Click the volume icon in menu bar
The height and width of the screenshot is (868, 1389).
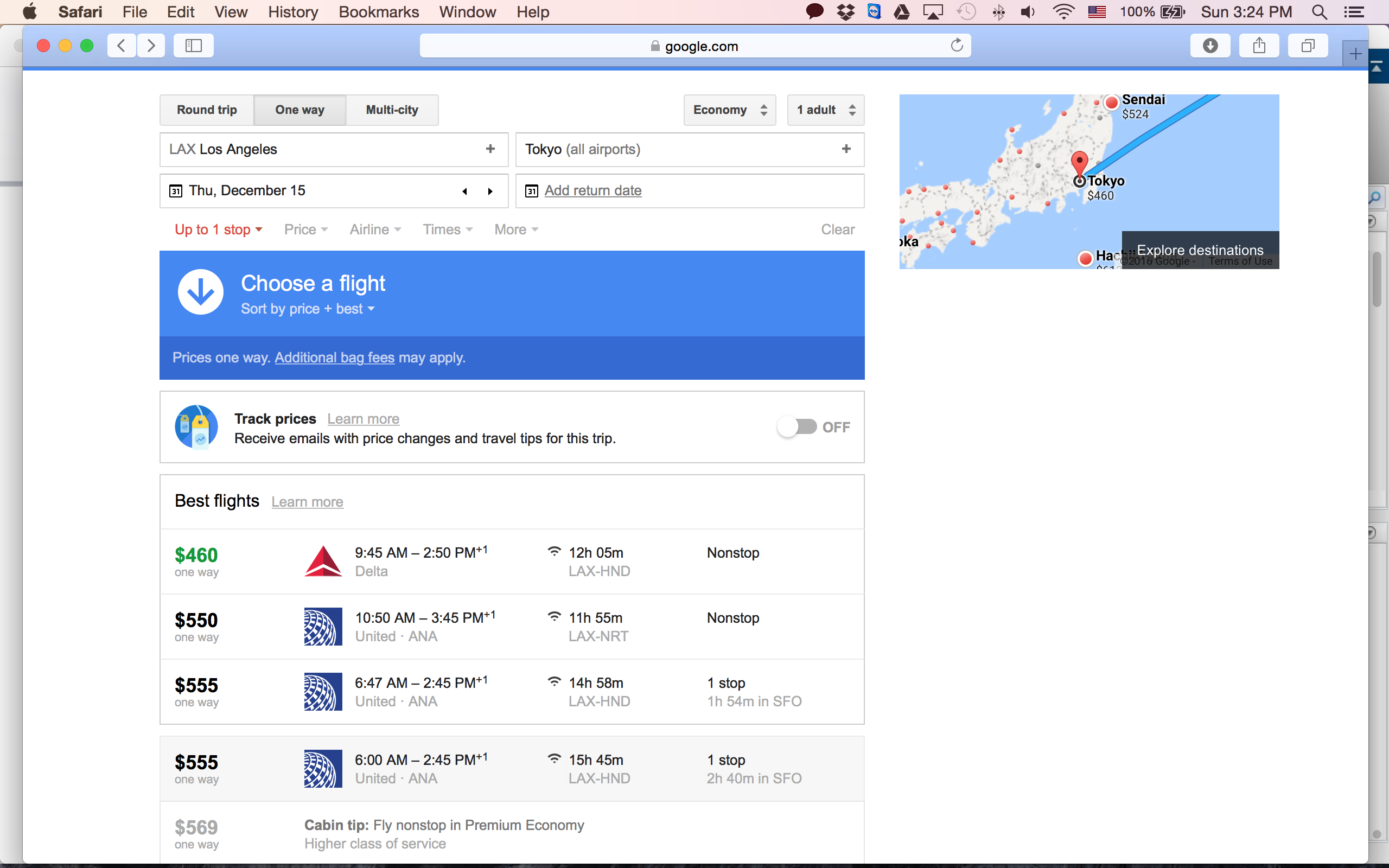[1028, 12]
